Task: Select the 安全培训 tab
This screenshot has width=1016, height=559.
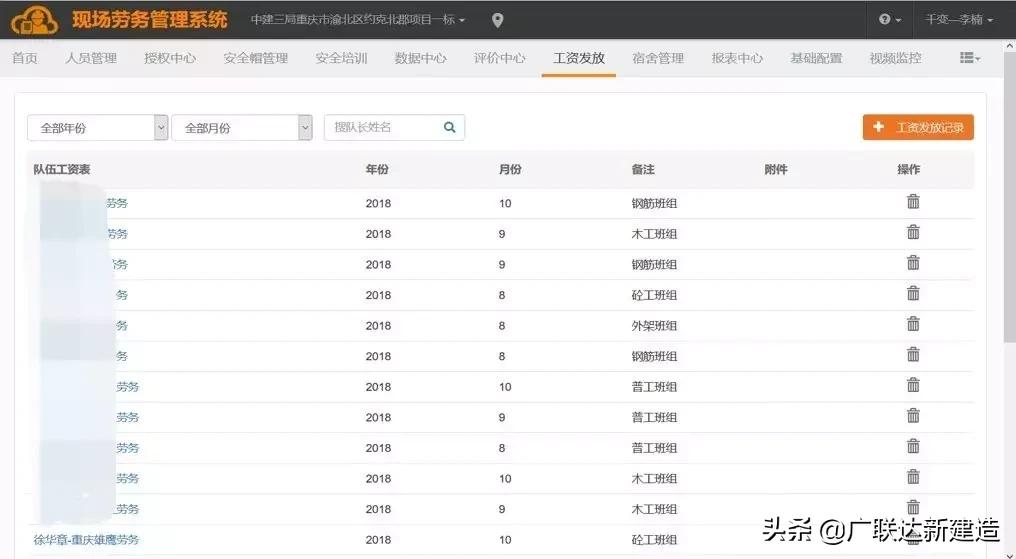Action: [x=341, y=58]
